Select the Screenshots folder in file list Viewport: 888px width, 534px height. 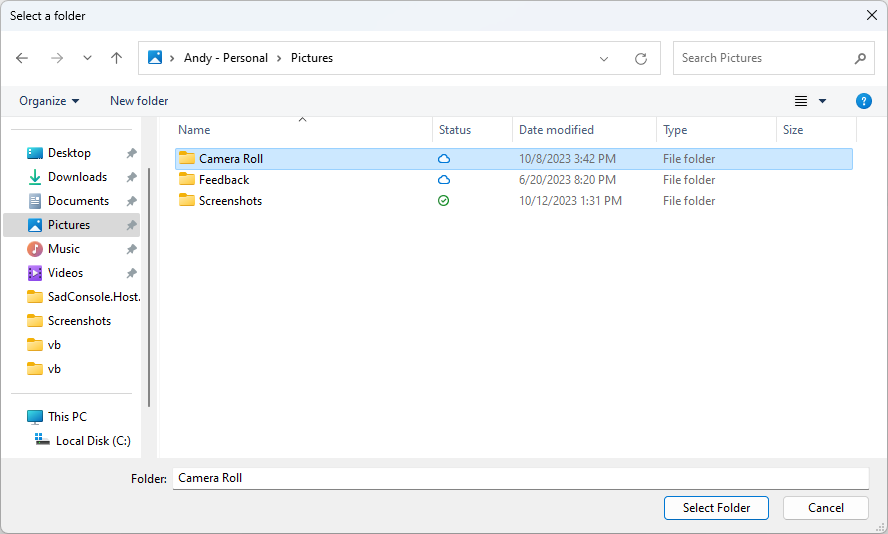point(230,201)
